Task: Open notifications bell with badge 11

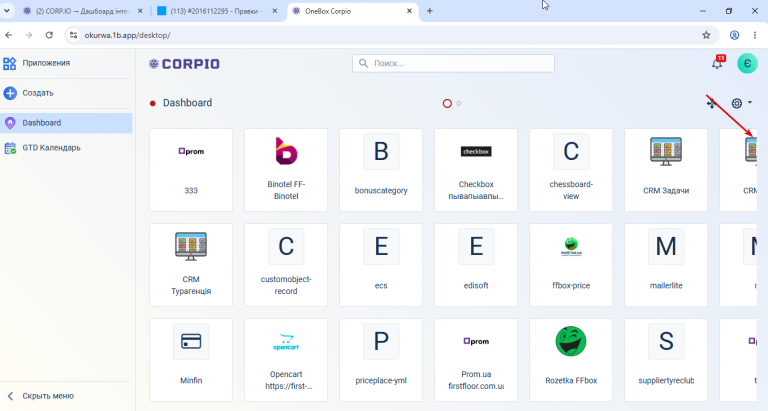Action: tap(718, 63)
